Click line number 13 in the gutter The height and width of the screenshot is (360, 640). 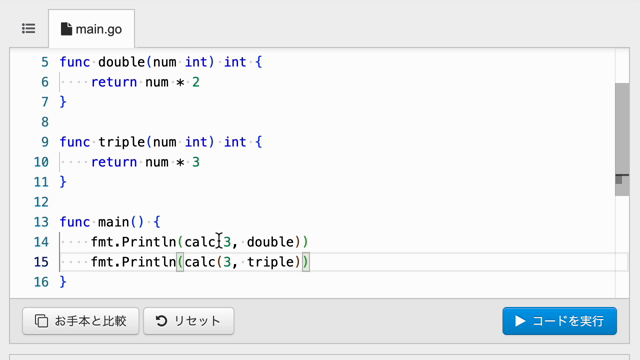(41, 222)
